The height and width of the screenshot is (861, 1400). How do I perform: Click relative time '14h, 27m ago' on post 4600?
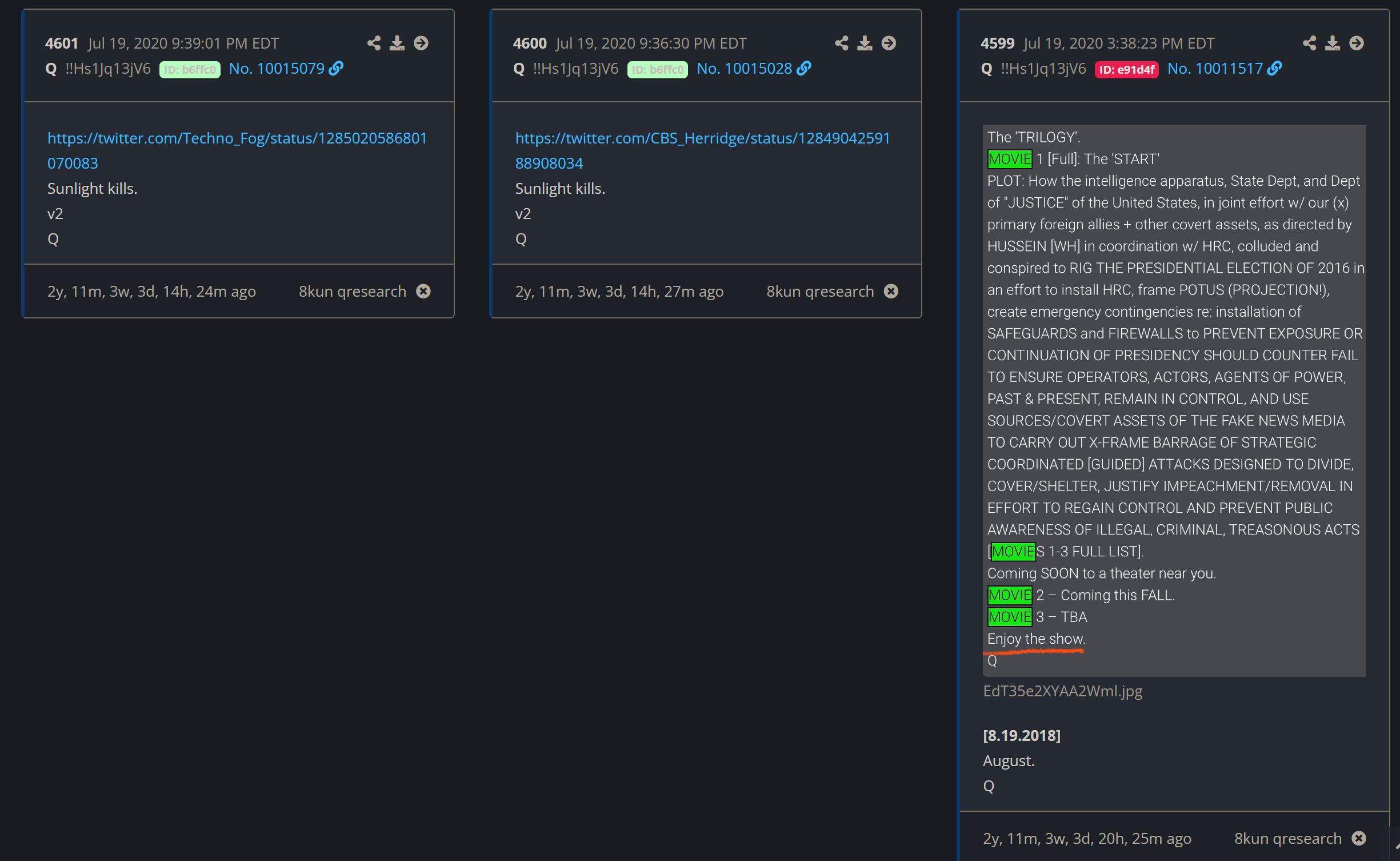point(677,292)
